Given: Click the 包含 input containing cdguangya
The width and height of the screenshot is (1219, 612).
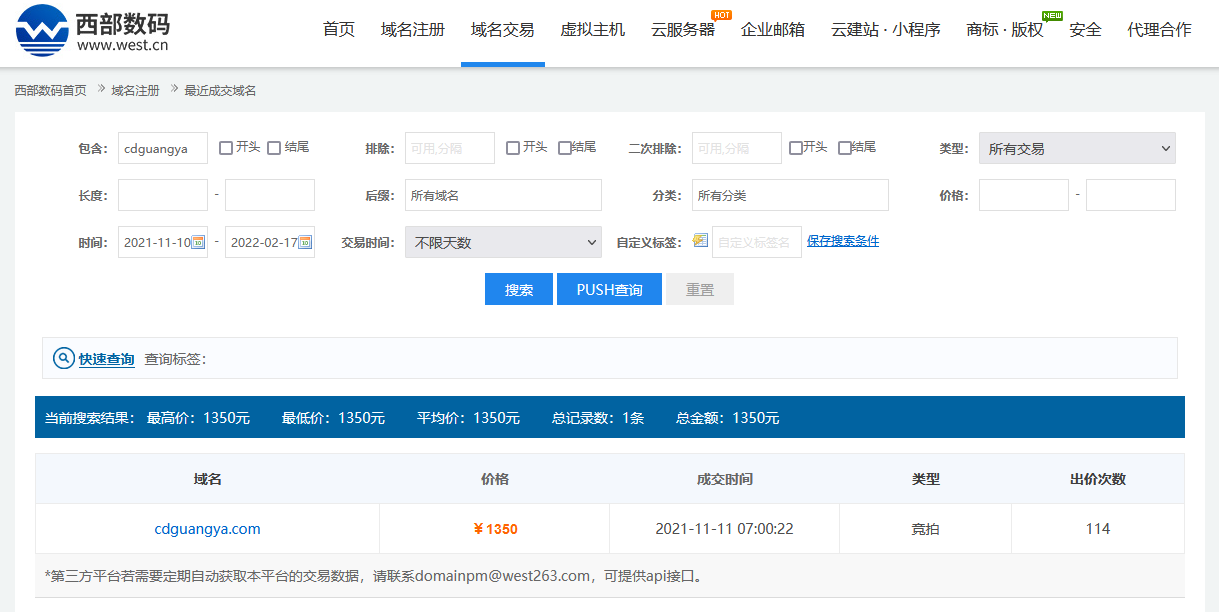Looking at the screenshot, I should tap(161, 148).
